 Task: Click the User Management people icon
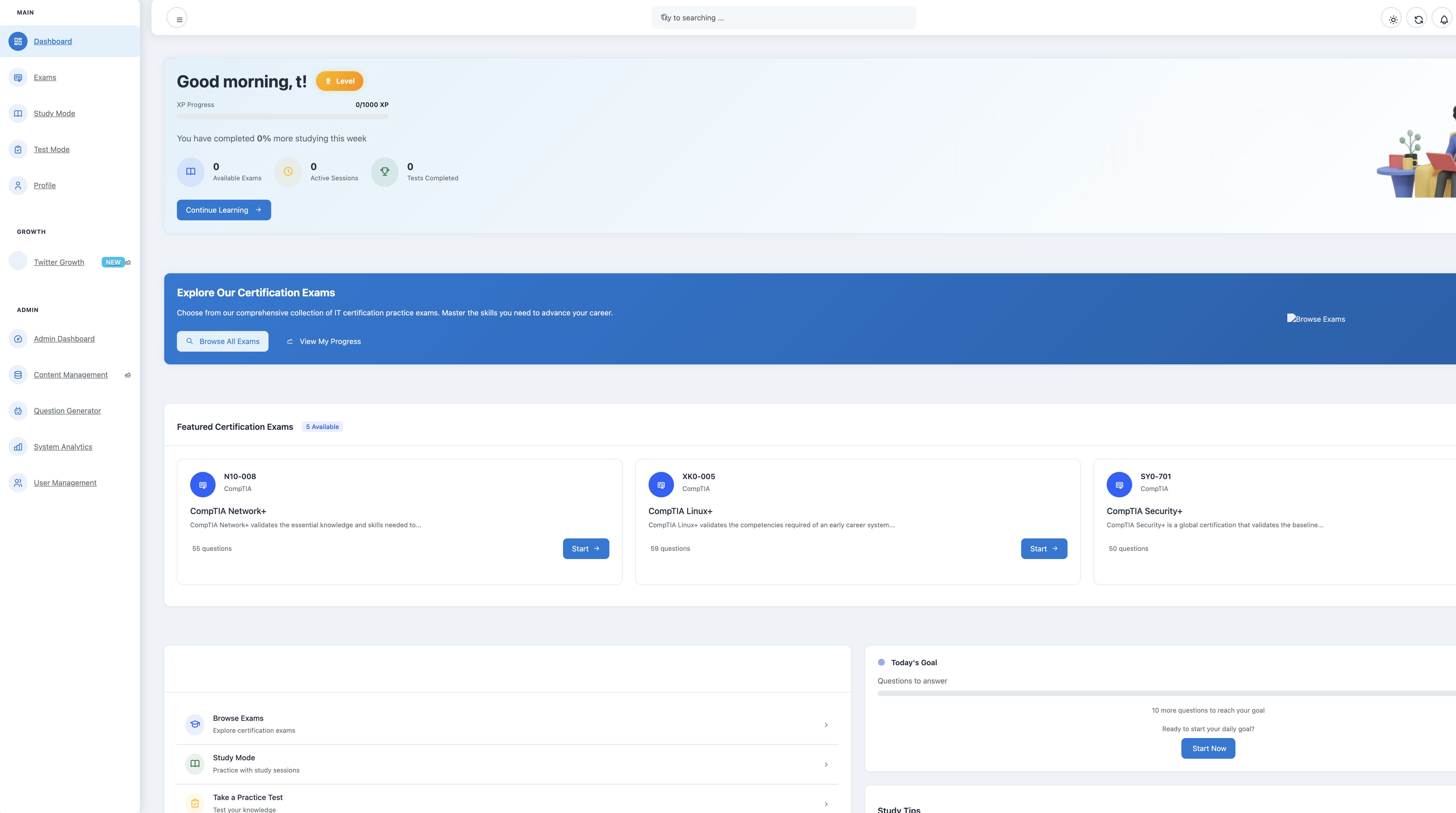[18, 483]
